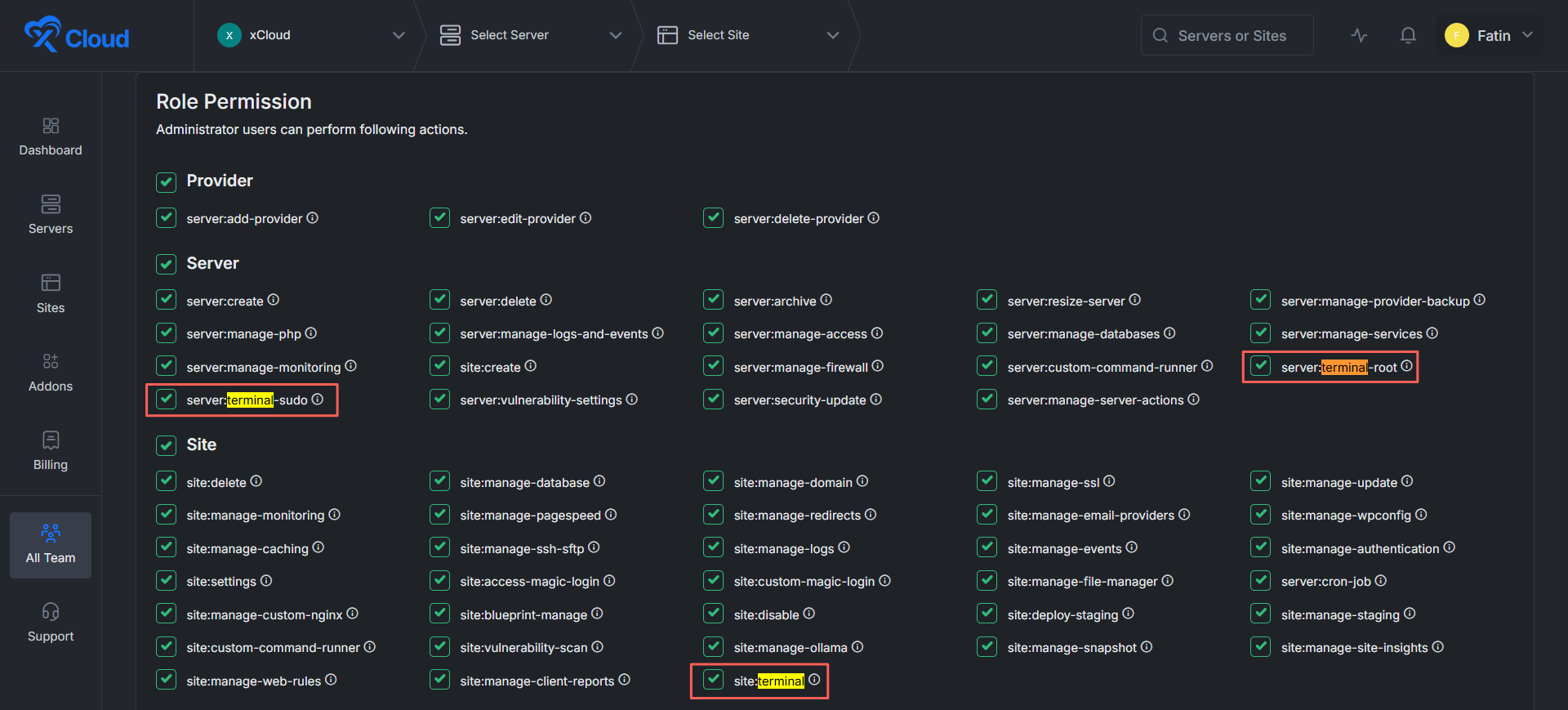1568x710 pixels.
Task: Click the site:manage-client-reports label
Action: click(537, 681)
